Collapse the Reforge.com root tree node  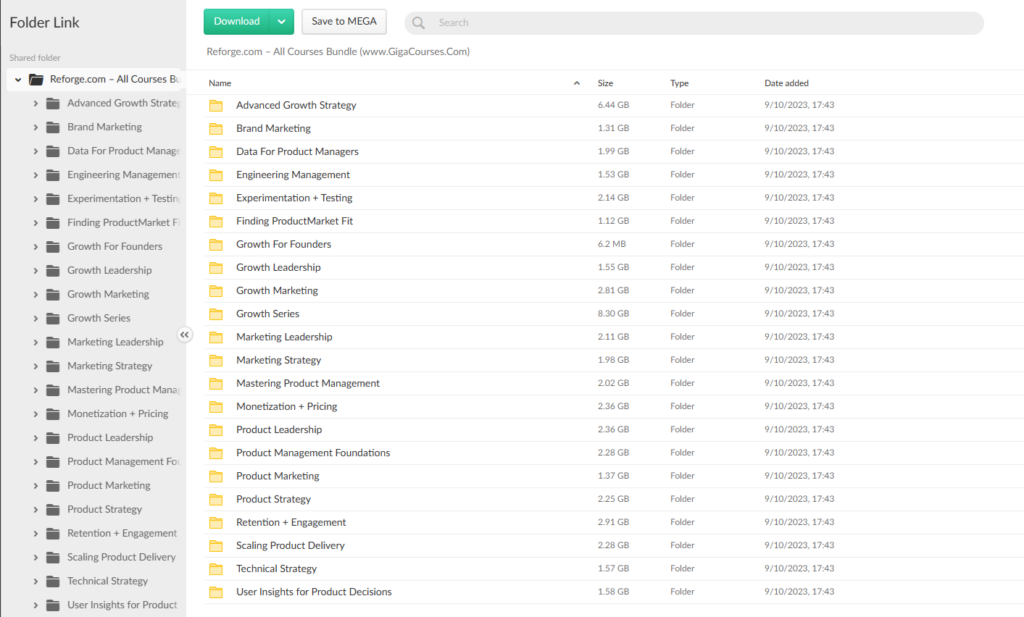pyautogui.click(x=18, y=79)
